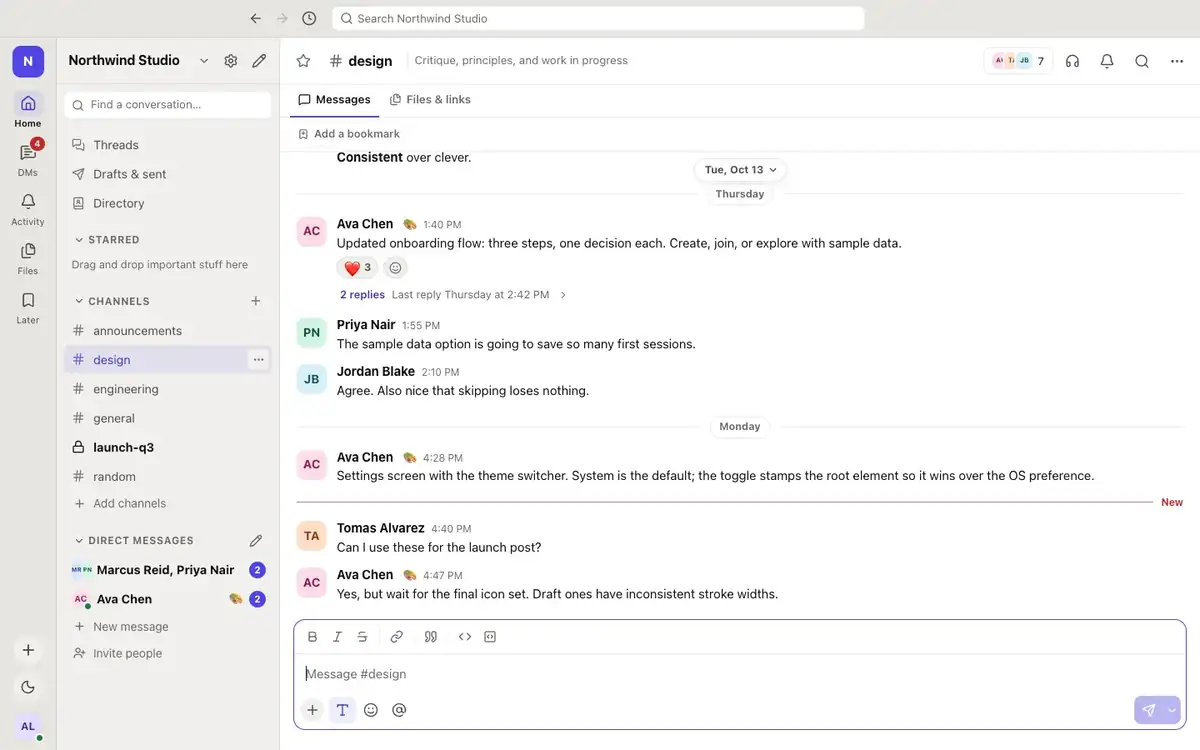Start a new DM with pencil icon
1200x750 pixels.
pyautogui.click(x=256, y=540)
